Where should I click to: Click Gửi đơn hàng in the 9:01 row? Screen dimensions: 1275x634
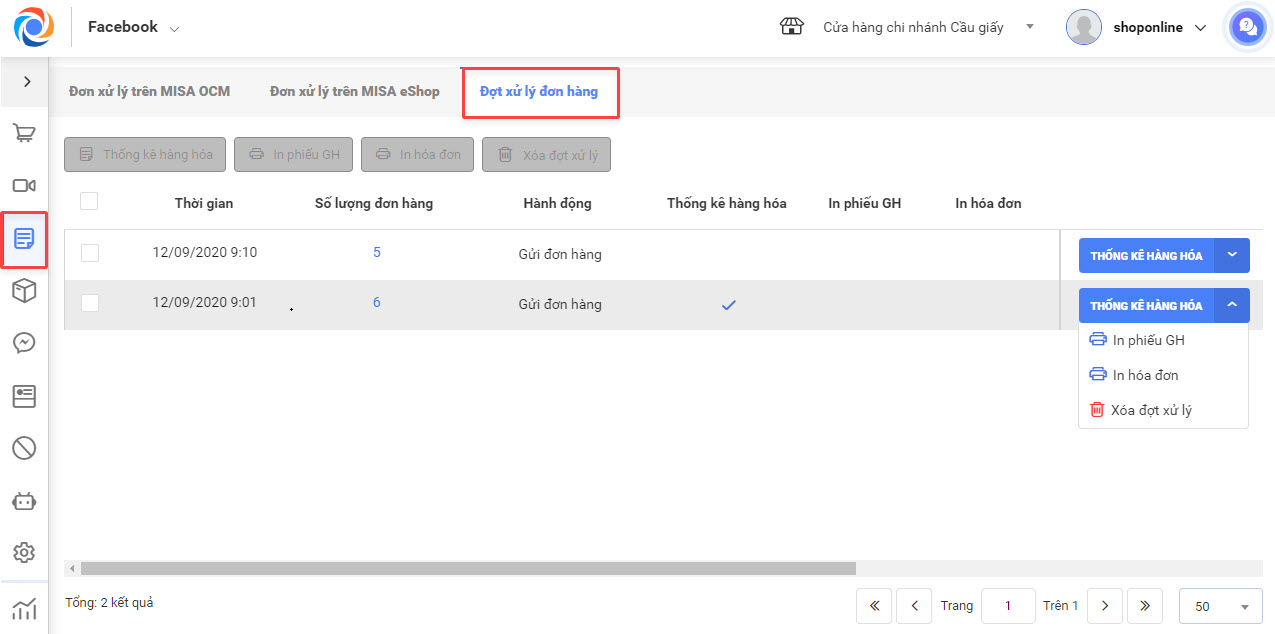point(560,304)
